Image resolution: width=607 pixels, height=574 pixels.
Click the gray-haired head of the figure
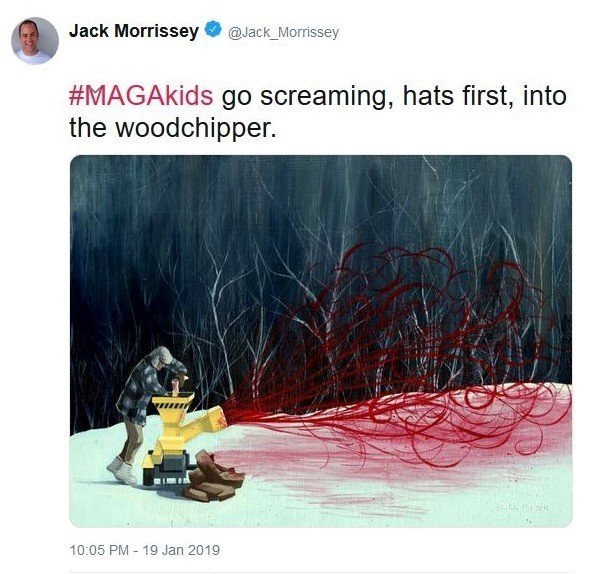(161, 356)
